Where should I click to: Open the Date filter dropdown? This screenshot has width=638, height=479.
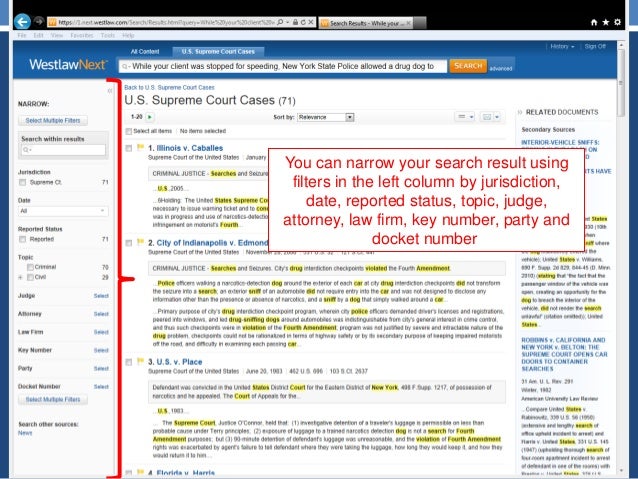coord(63,211)
